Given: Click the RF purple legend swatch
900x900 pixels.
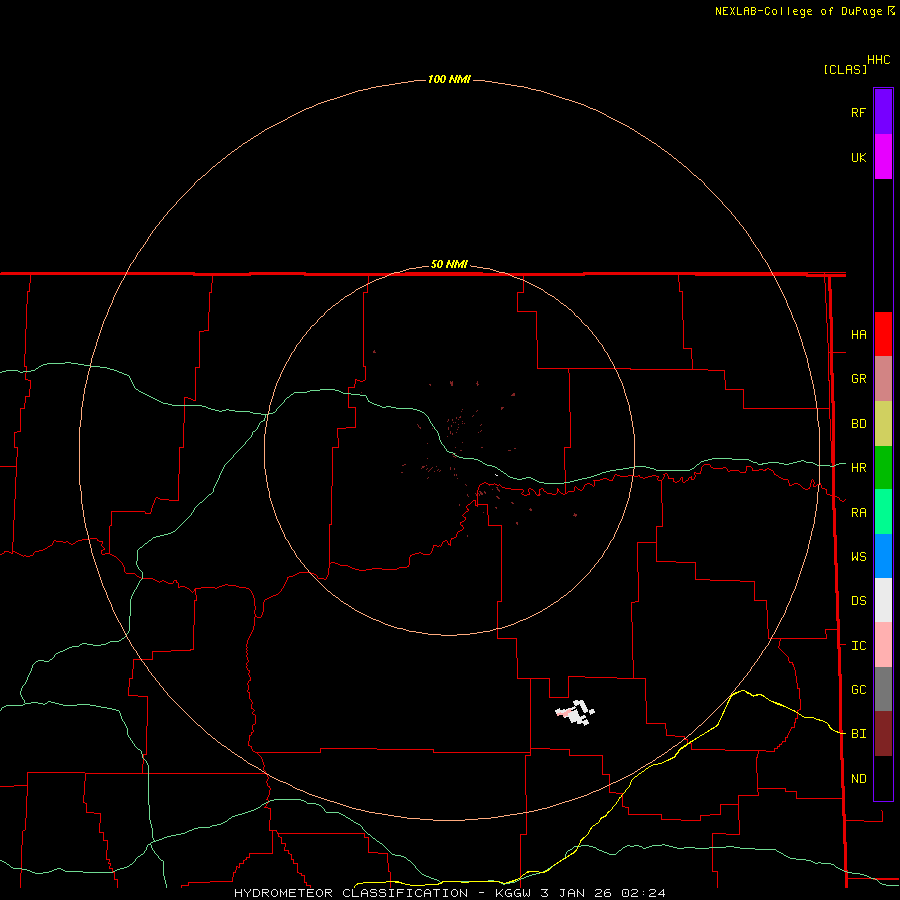Looking at the screenshot, I should (883, 112).
